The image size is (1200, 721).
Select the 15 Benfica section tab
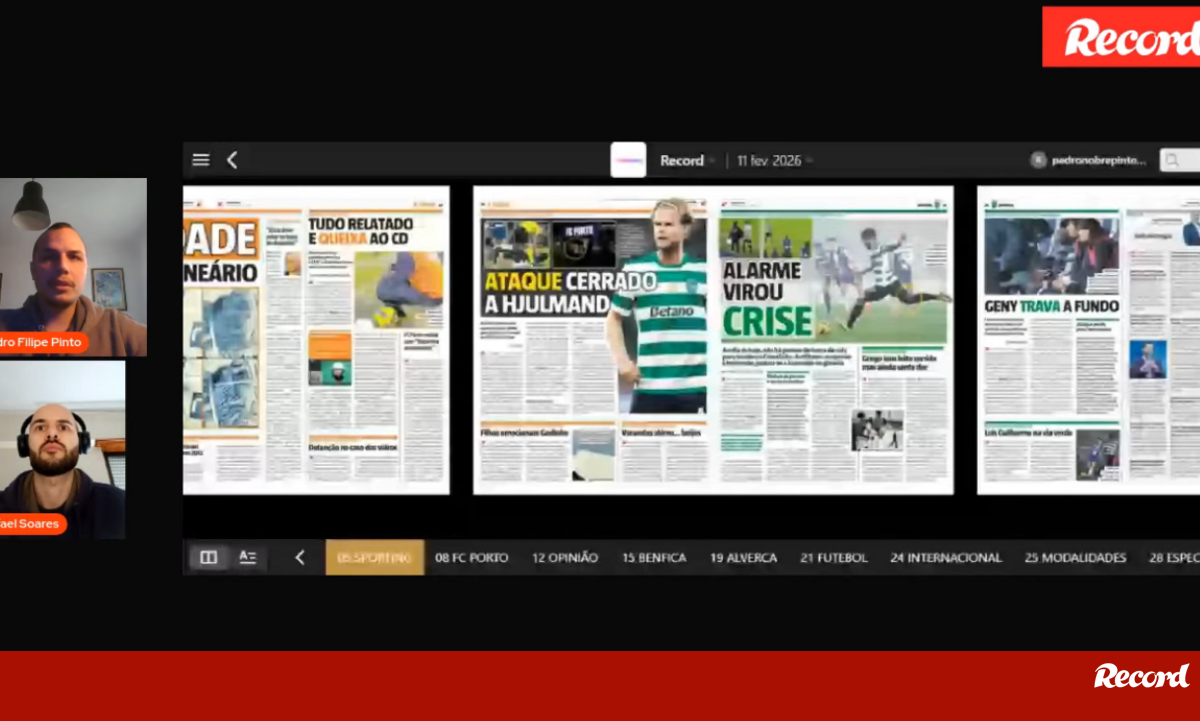(x=654, y=558)
